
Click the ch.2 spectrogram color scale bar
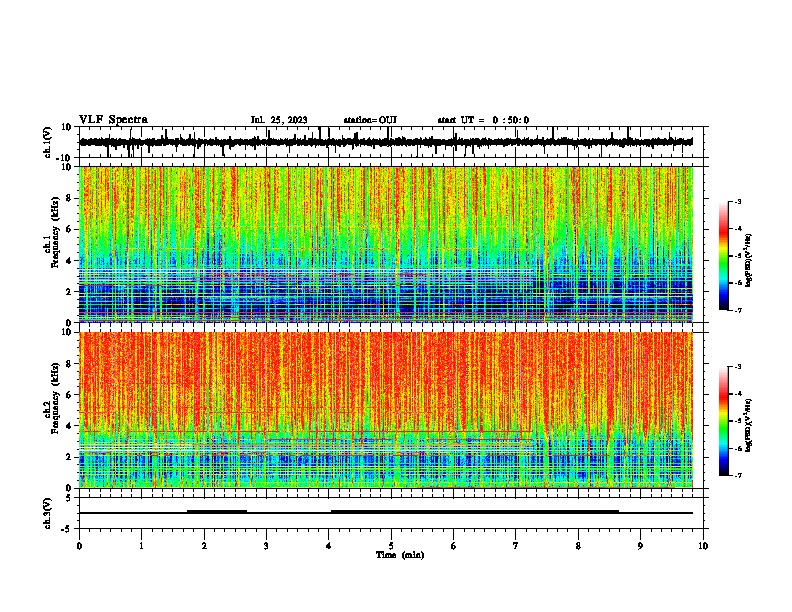pyautogui.click(x=723, y=421)
